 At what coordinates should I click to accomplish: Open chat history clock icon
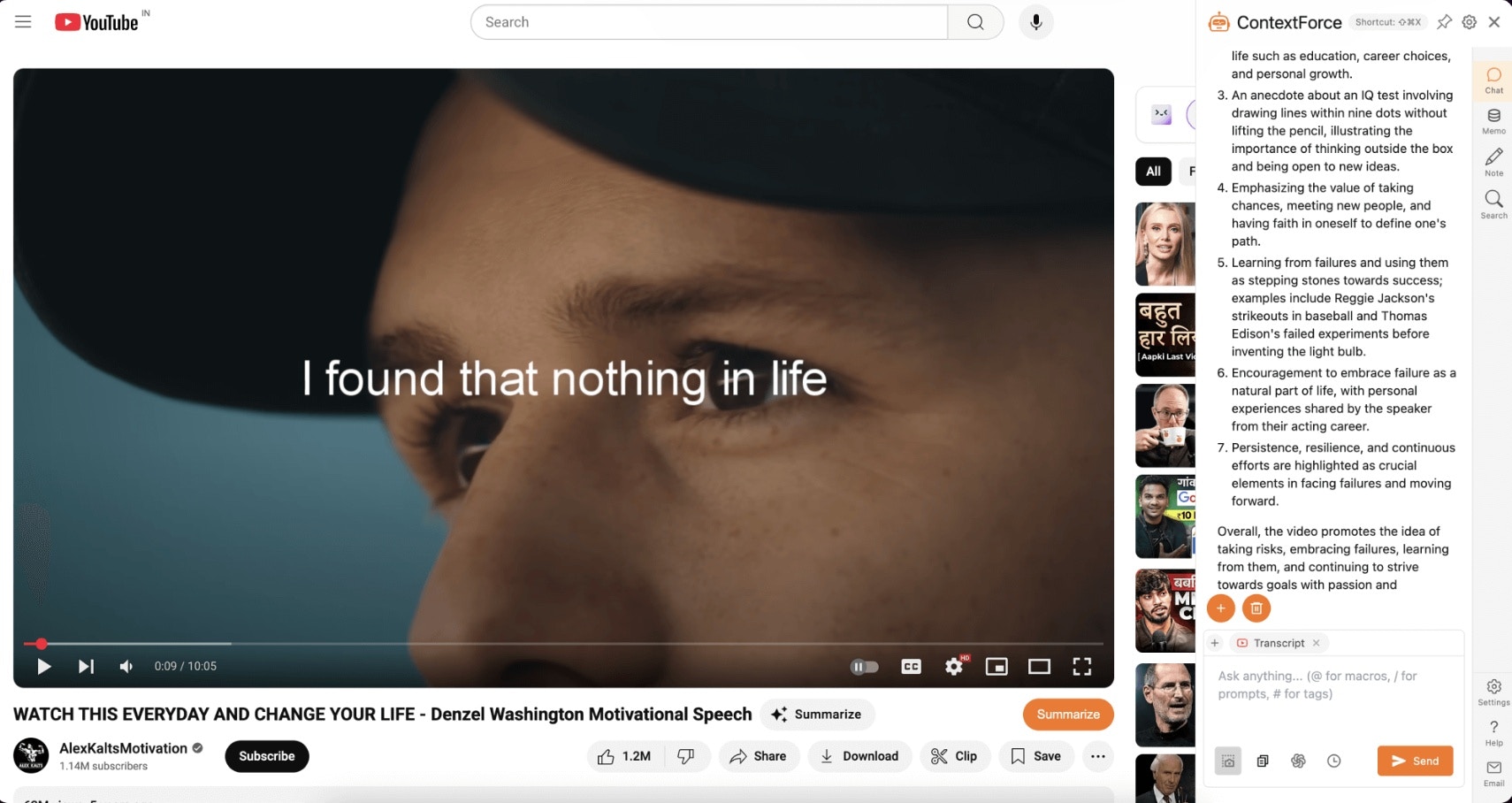[x=1333, y=761]
